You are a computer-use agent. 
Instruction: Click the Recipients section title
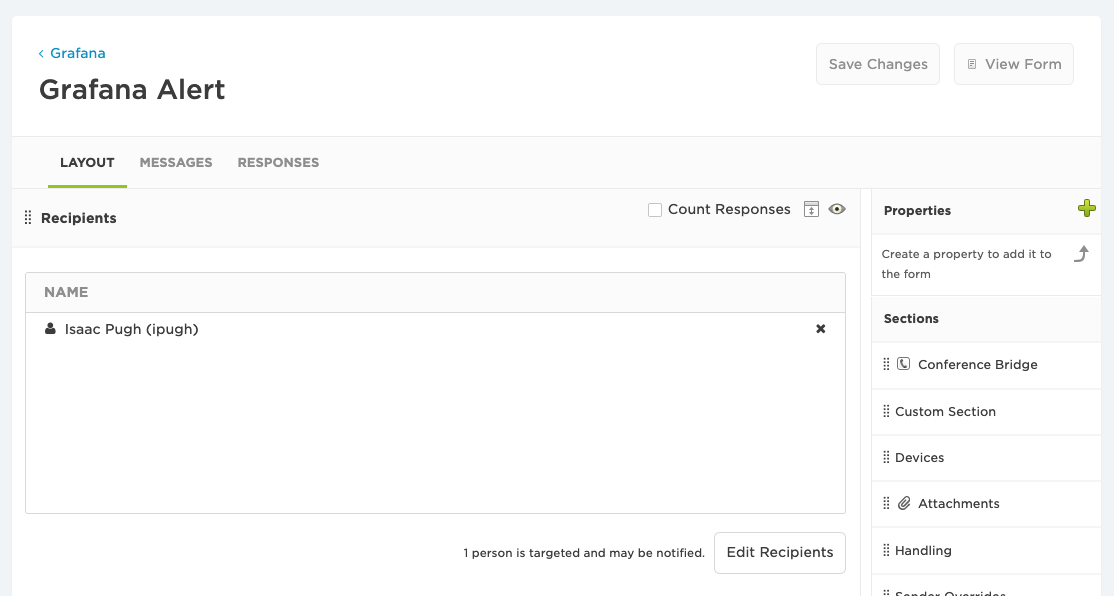78,218
